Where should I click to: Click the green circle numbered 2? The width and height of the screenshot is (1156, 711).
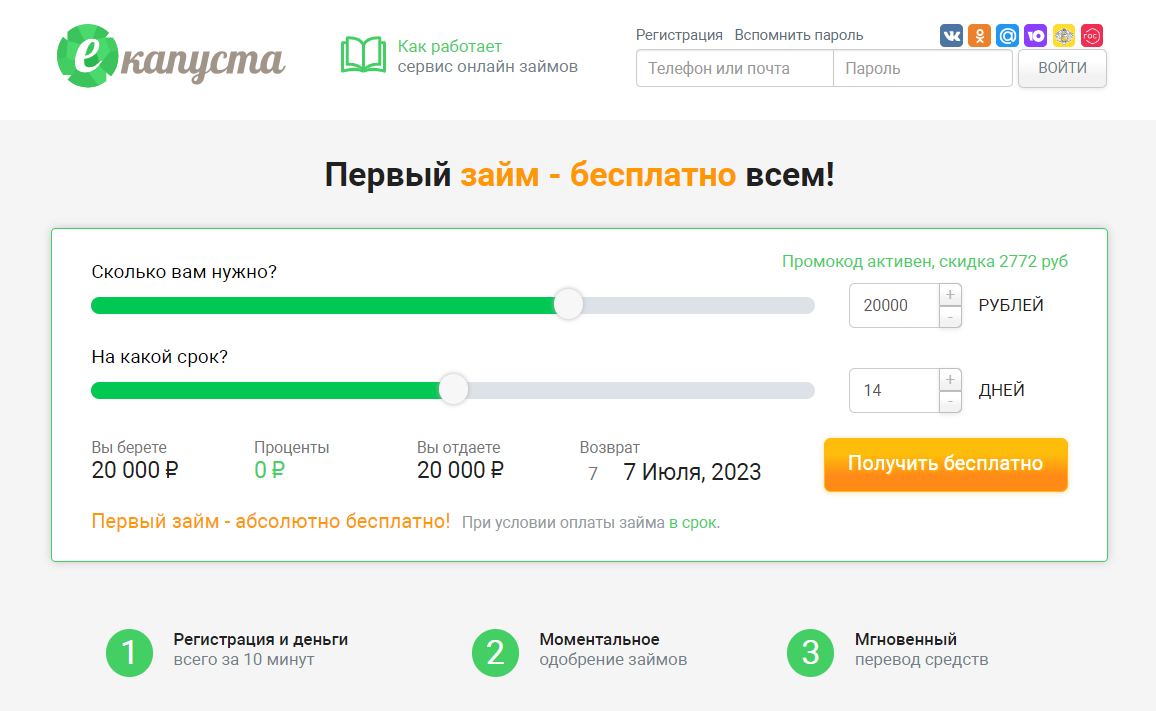pyautogui.click(x=495, y=653)
